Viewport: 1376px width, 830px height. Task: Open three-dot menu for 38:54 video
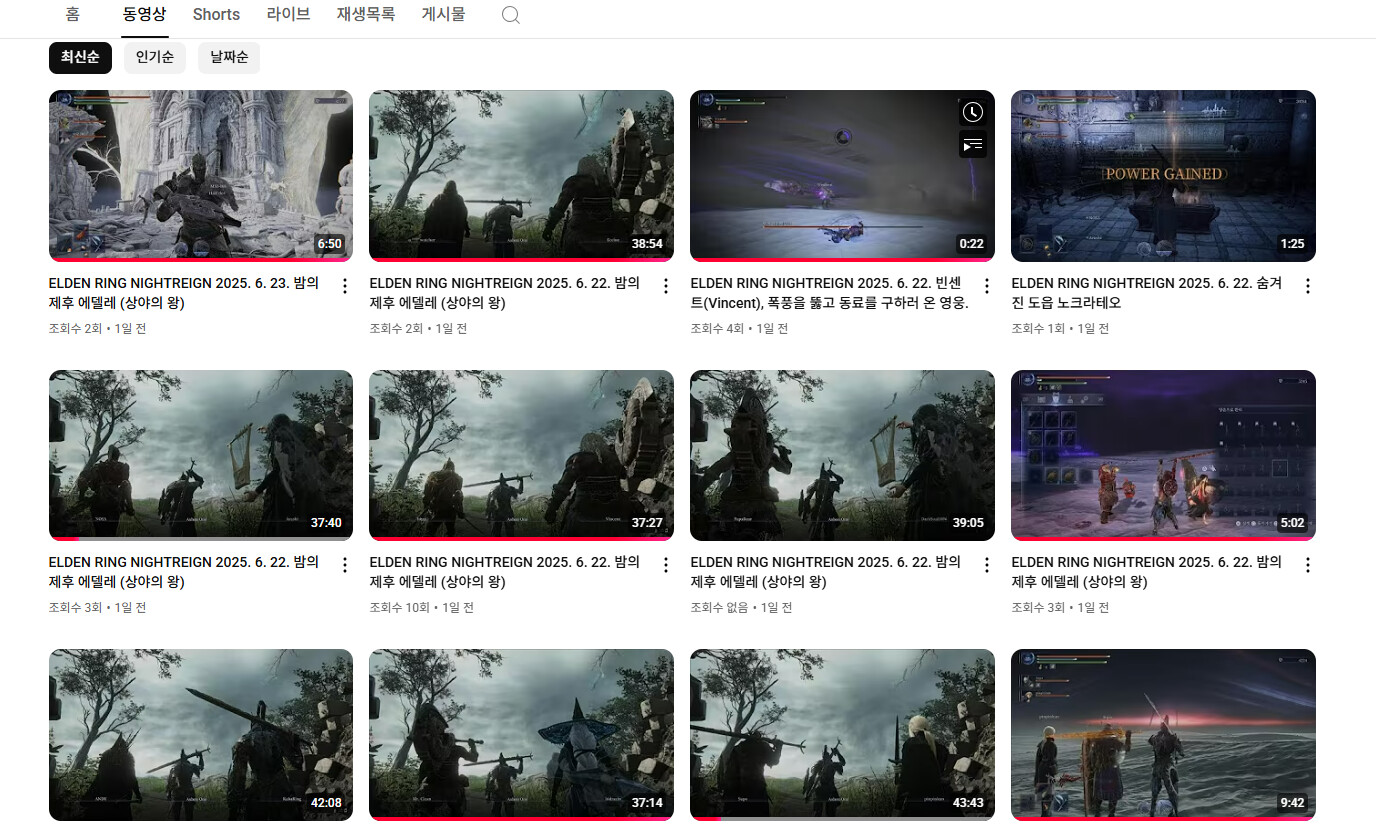click(x=666, y=287)
